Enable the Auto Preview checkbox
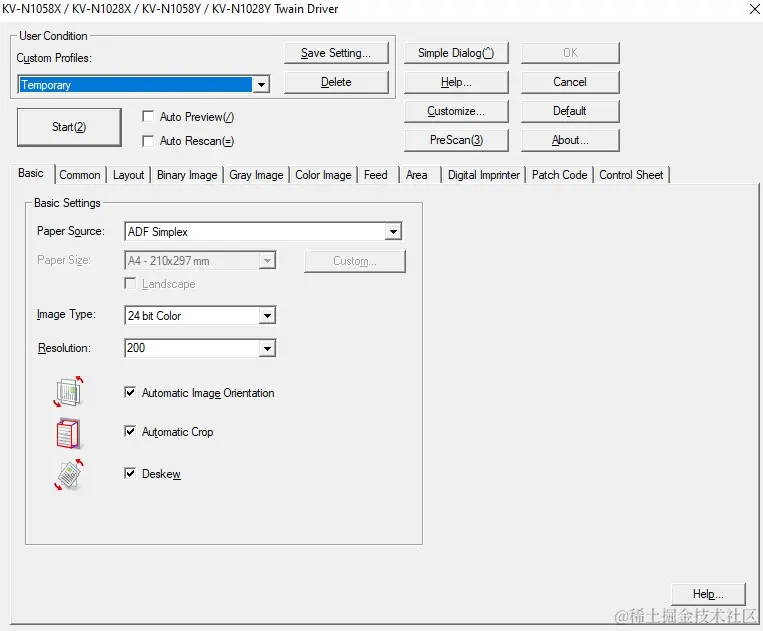The height and width of the screenshot is (631, 763). click(148, 116)
